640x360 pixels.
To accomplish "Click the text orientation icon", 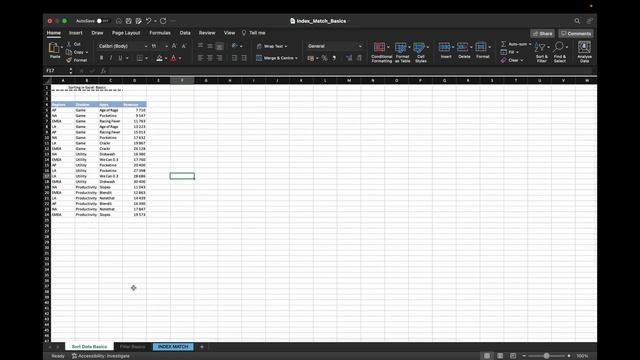I will click(235, 46).
